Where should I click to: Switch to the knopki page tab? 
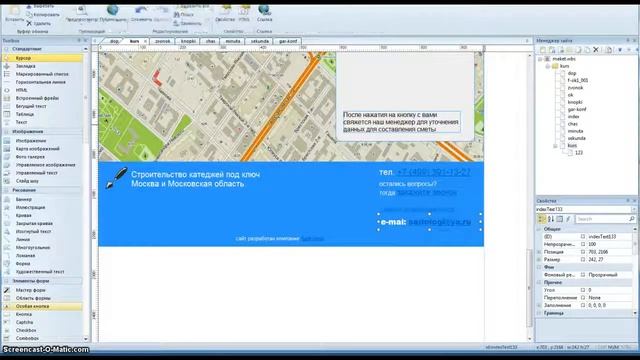pos(188,41)
